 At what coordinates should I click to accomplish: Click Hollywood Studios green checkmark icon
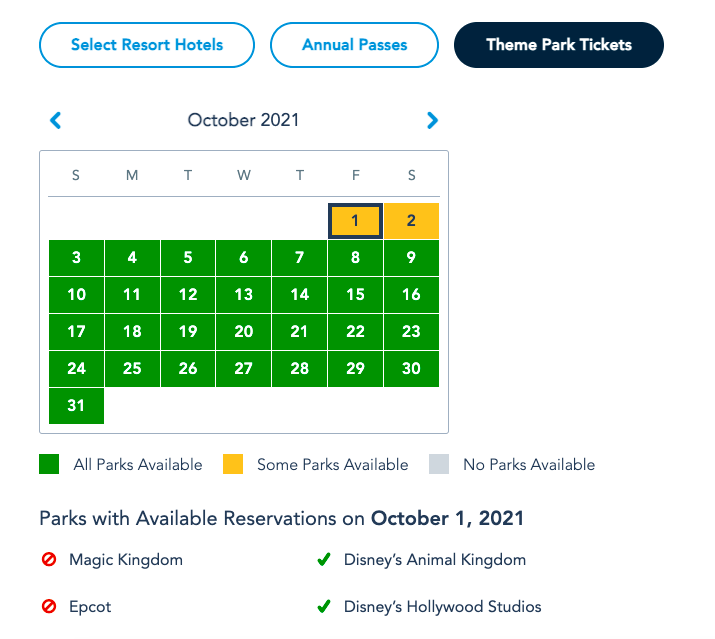(324, 607)
